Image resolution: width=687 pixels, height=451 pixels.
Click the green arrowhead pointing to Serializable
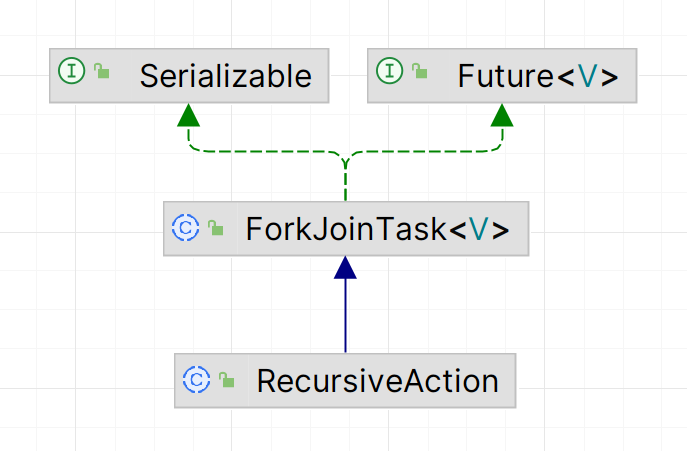click(x=186, y=115)
